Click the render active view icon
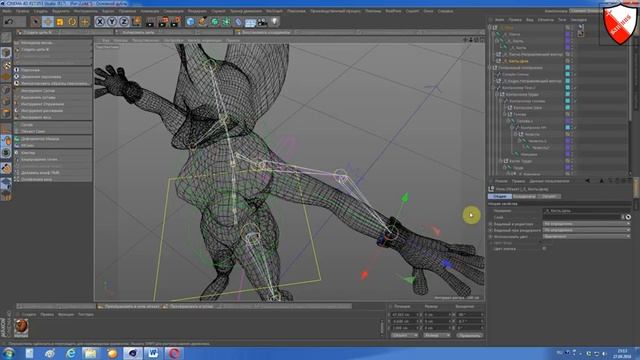Screen dimensions: 640x360 (151, 21)
